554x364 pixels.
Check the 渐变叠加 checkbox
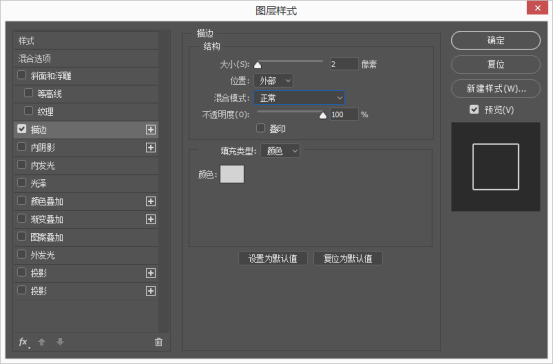(22, 219)
